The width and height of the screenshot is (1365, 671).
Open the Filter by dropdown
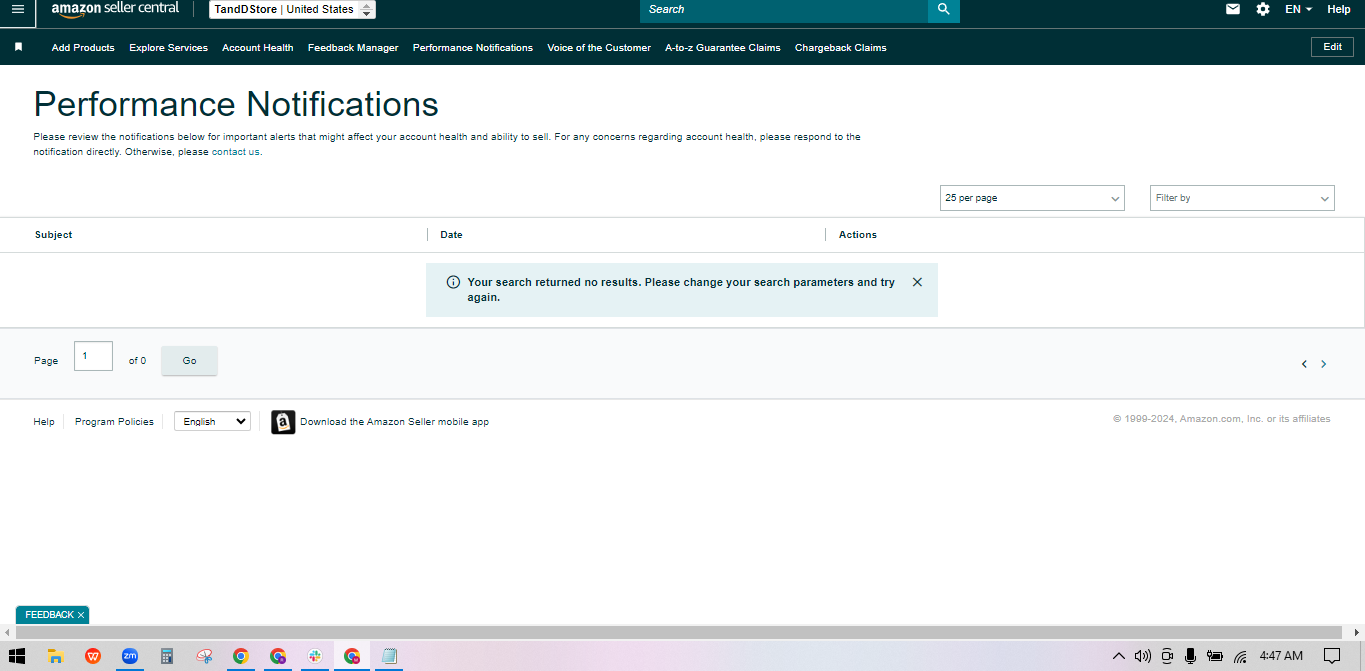tap(1242, 198)
